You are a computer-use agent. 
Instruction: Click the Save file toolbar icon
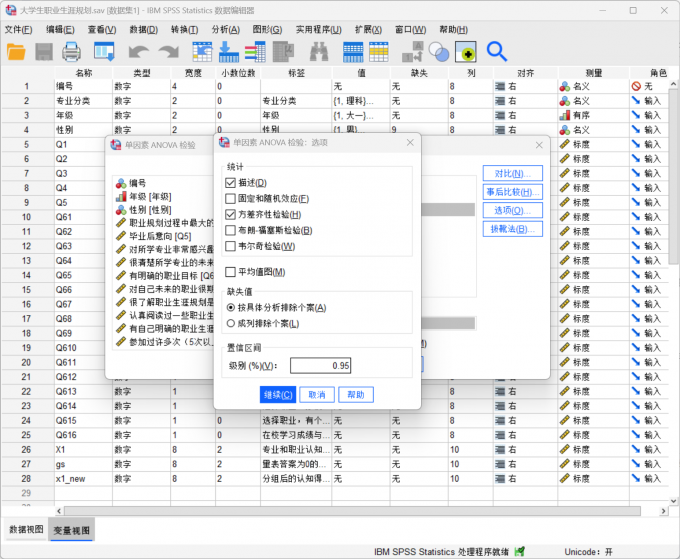pyautogui.click(x=45, y=51)
